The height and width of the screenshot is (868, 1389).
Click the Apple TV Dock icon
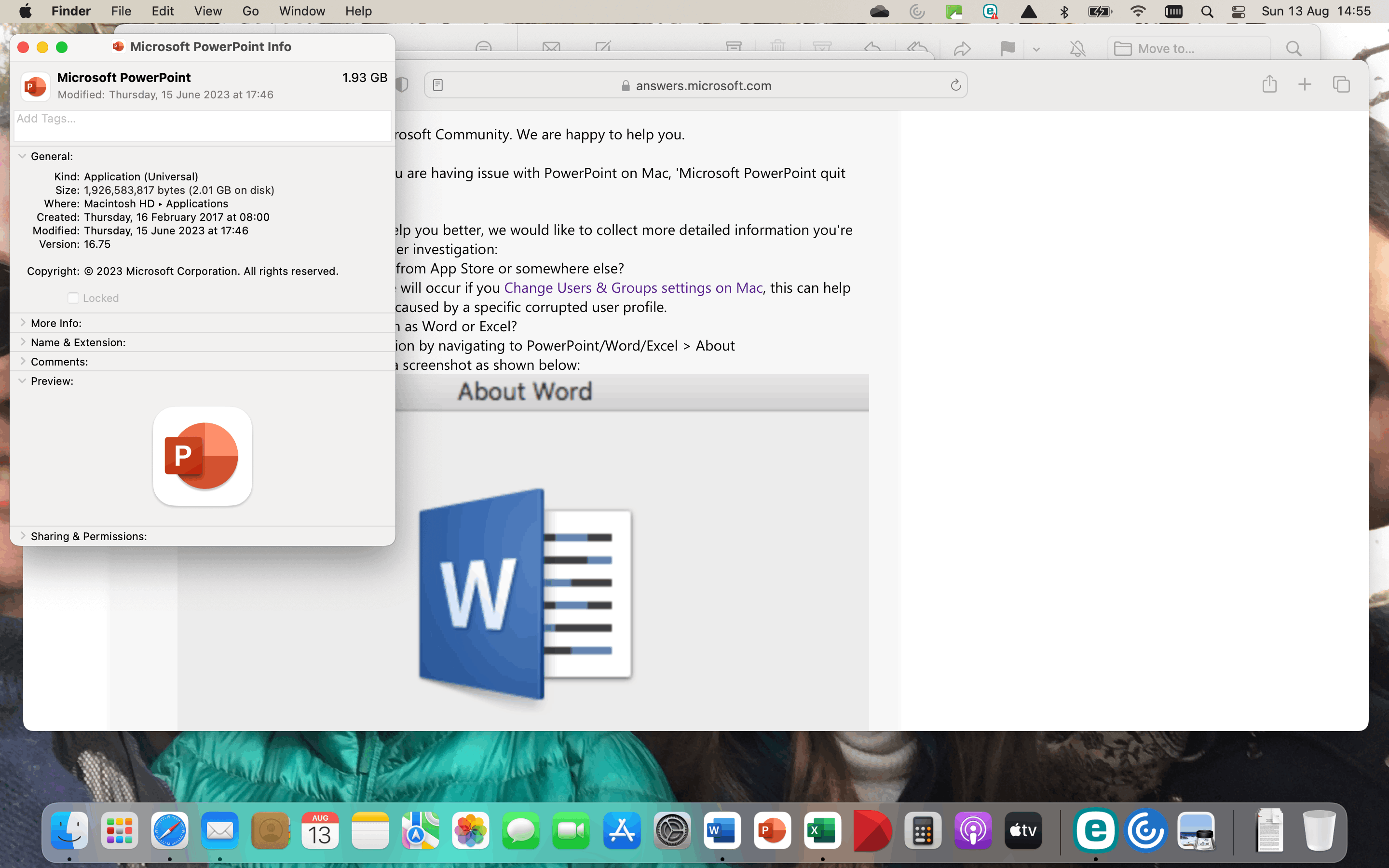1023,830
